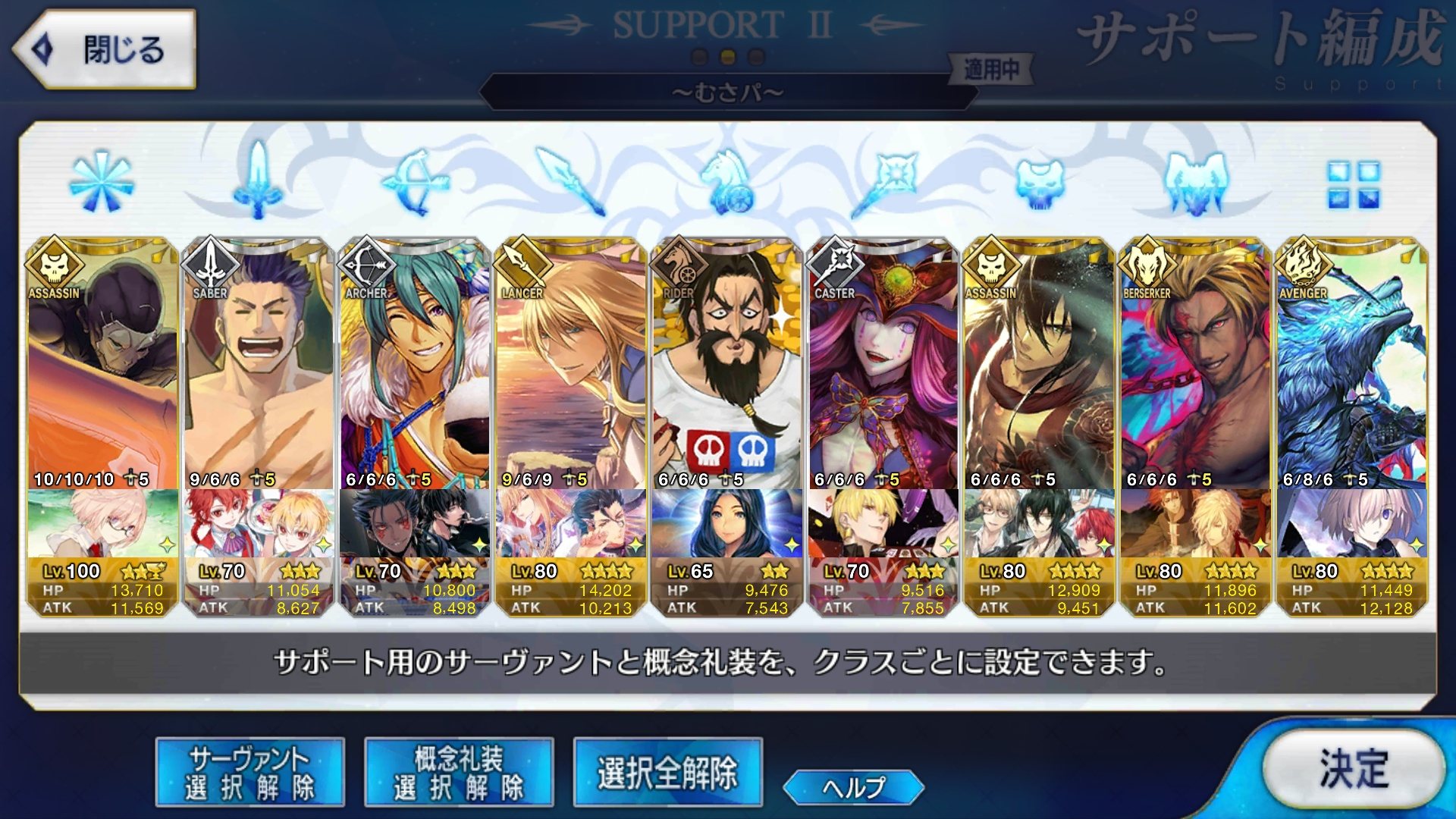Select the Extra class grid icon
1456x819 pixels.
tap(1354, 184)
